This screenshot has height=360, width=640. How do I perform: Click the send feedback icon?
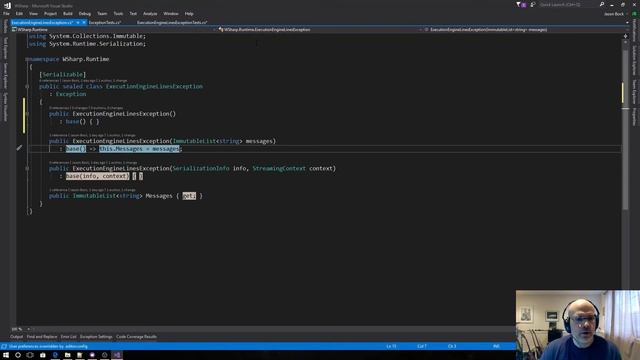coord(532,4)
